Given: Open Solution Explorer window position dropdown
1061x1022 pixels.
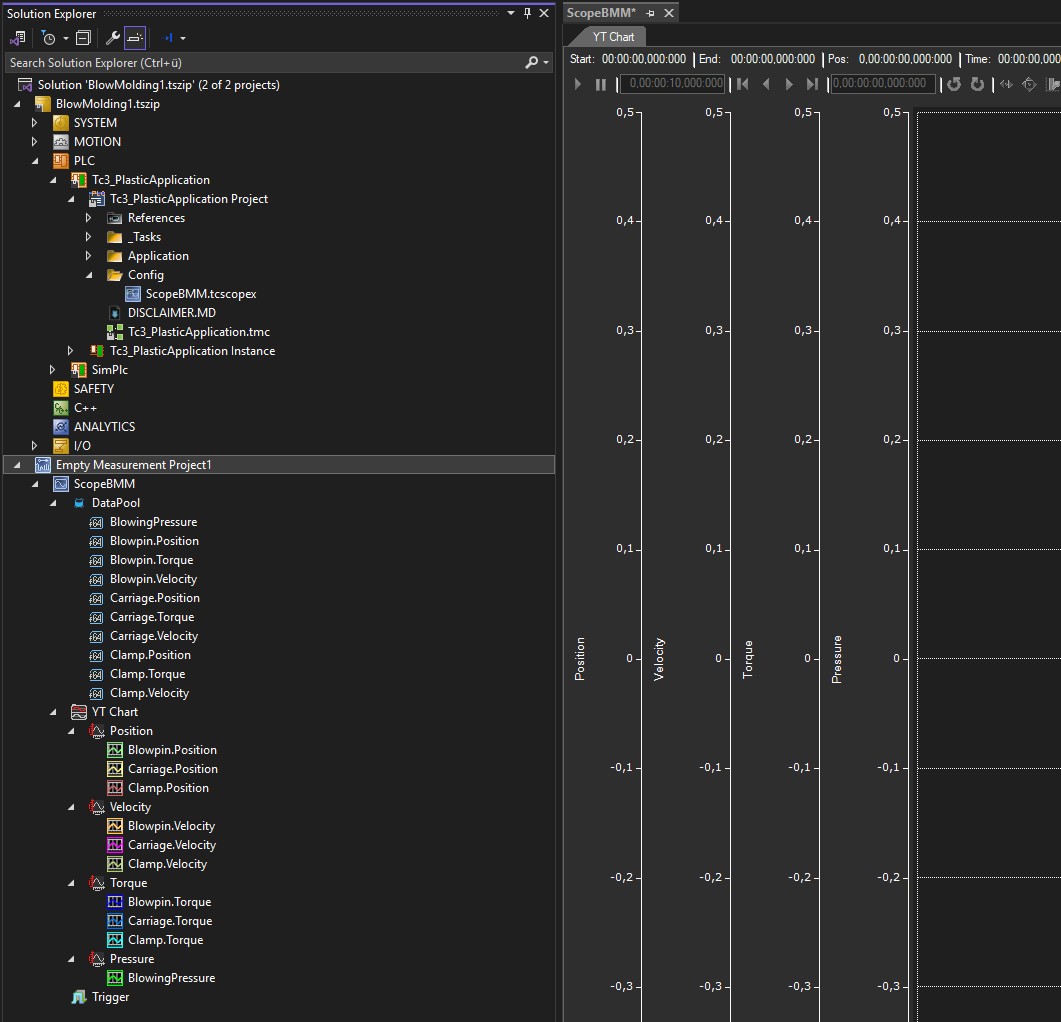Looking at the screenshot, I should pyautogui.click(x=511, y=13).
